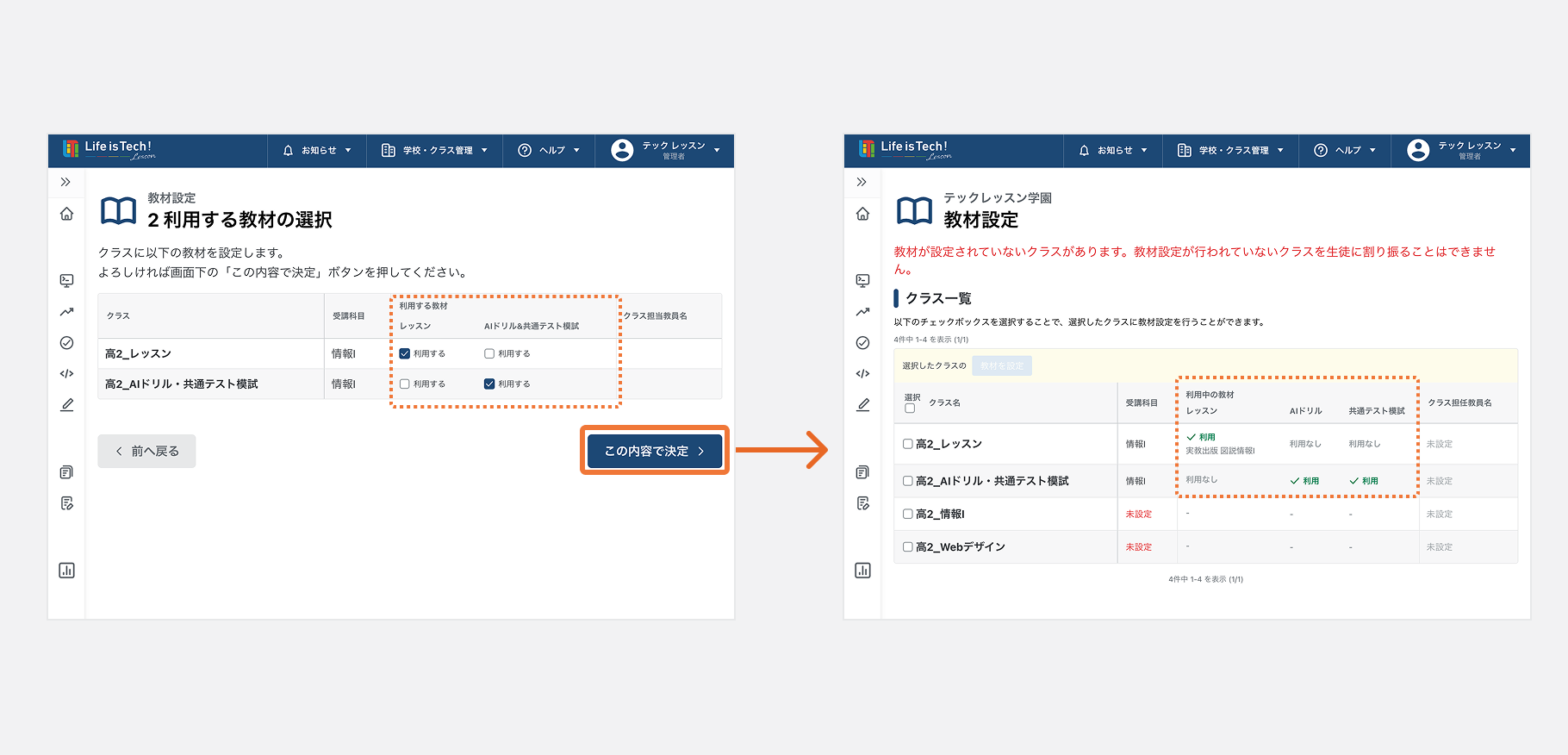
Task: Click the 実教出版 図説情報I text under 利用
Action: pyautogui.click(x=1220, y=451)
